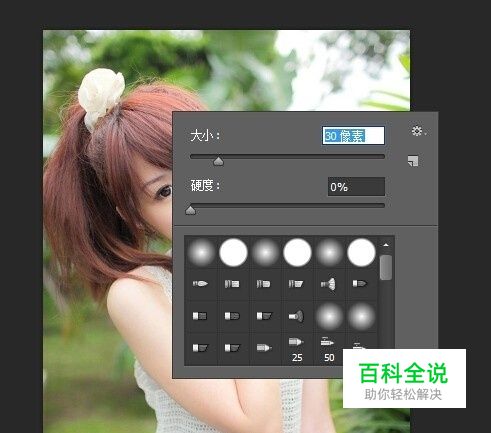
Task: Select the flat blunt brush starting third row
Action: (200, 316)
